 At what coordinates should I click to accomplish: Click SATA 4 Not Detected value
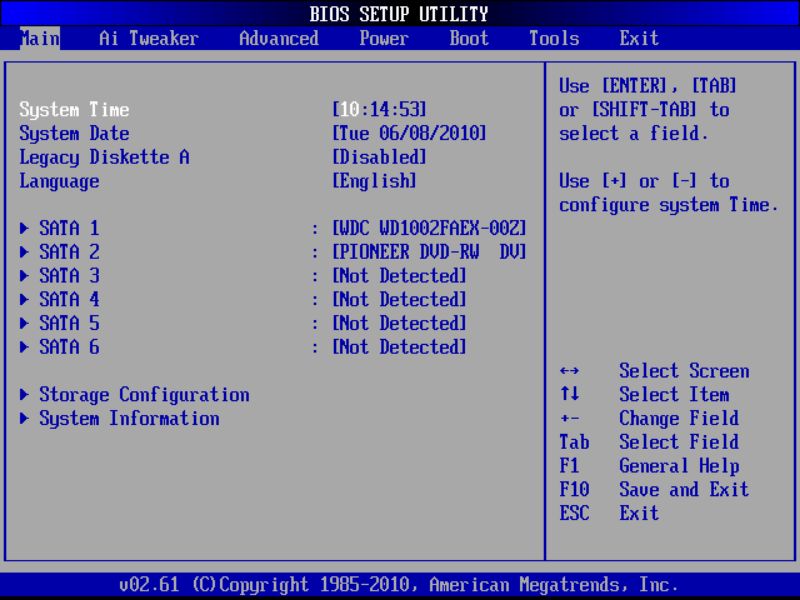pos(399,299)
